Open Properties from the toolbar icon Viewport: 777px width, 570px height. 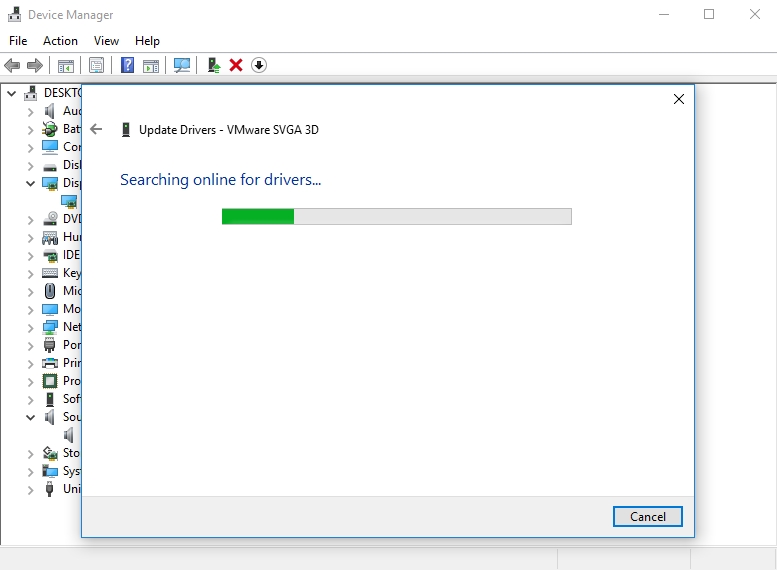[96, 65]
